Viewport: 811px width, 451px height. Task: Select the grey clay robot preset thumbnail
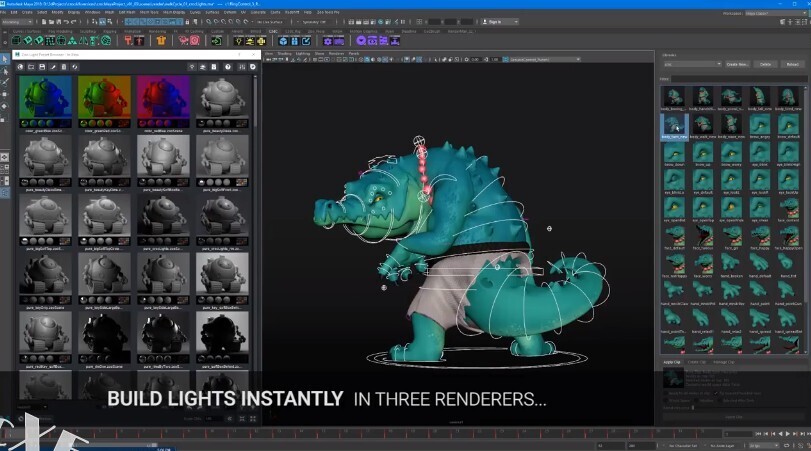point(223,99)
